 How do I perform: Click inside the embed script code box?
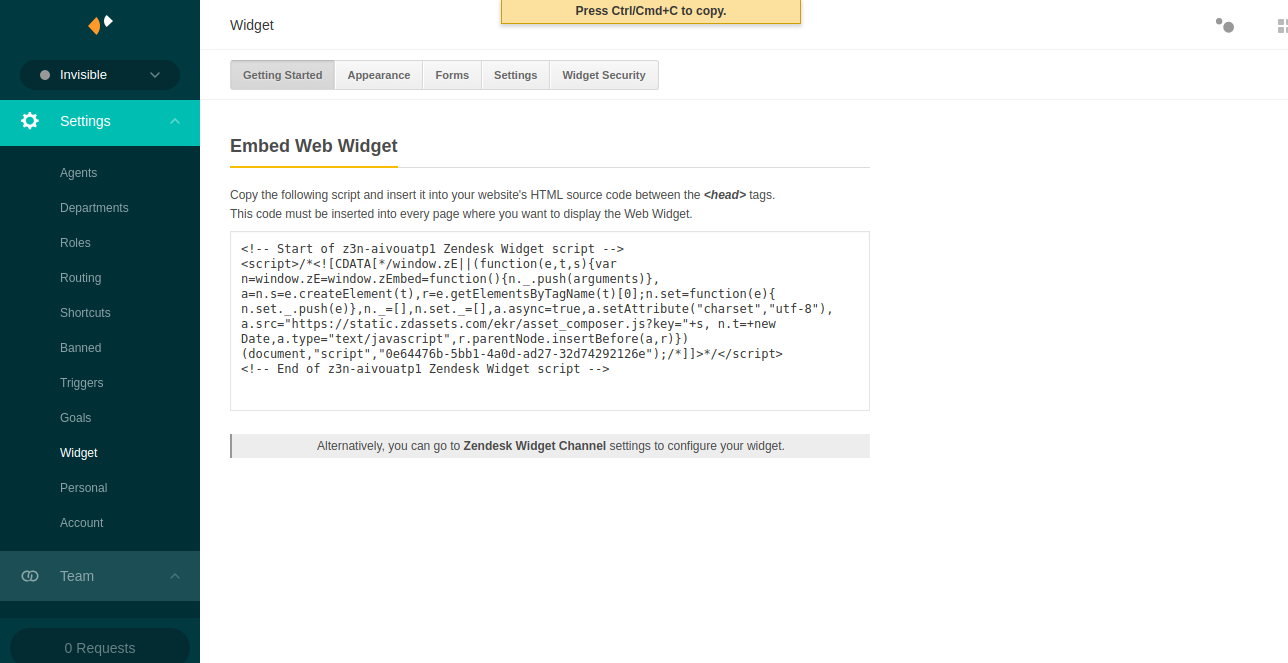pyautogui.click(x=550, y=321)
